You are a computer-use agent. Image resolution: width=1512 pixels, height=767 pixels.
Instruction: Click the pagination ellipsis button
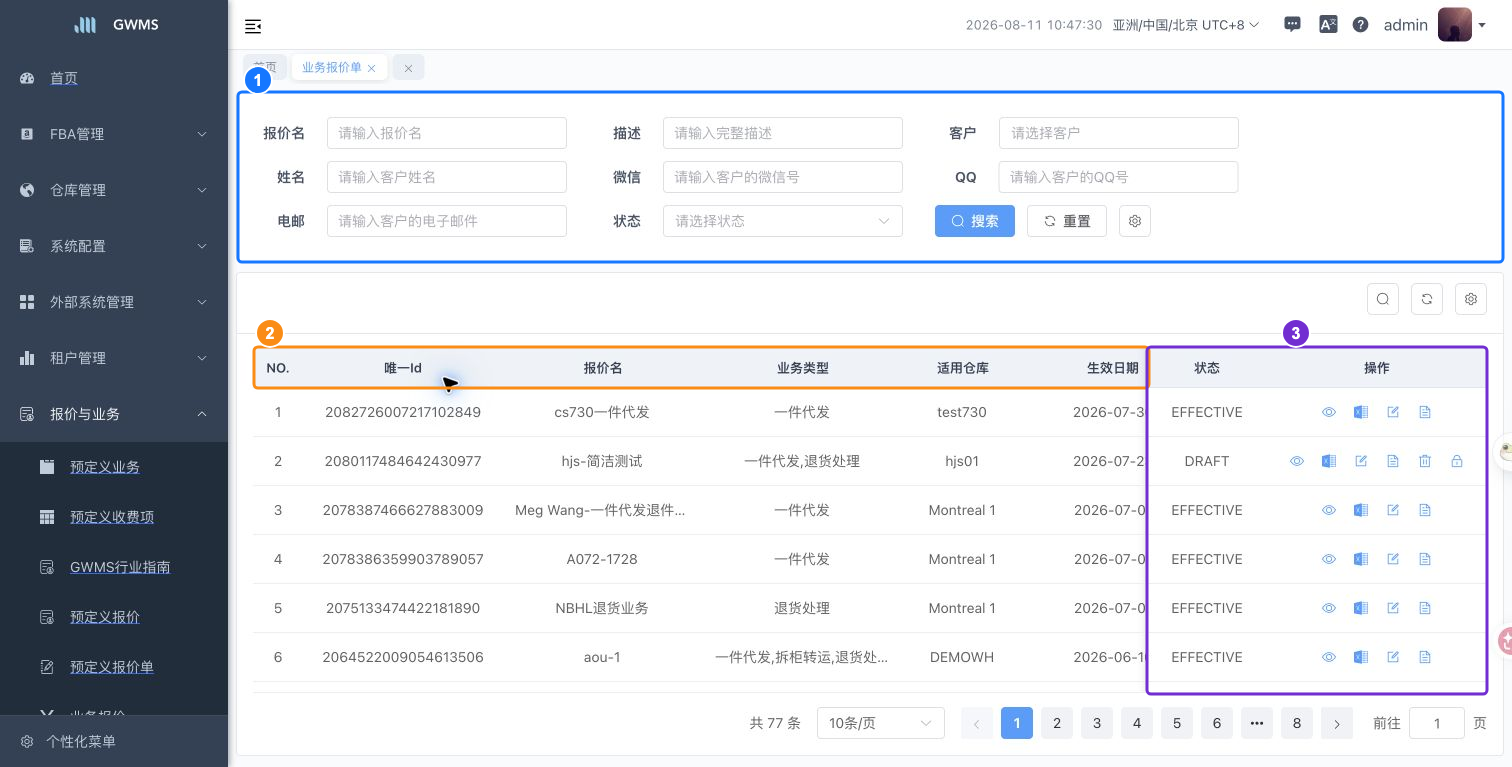click(x=1257, y=723)
